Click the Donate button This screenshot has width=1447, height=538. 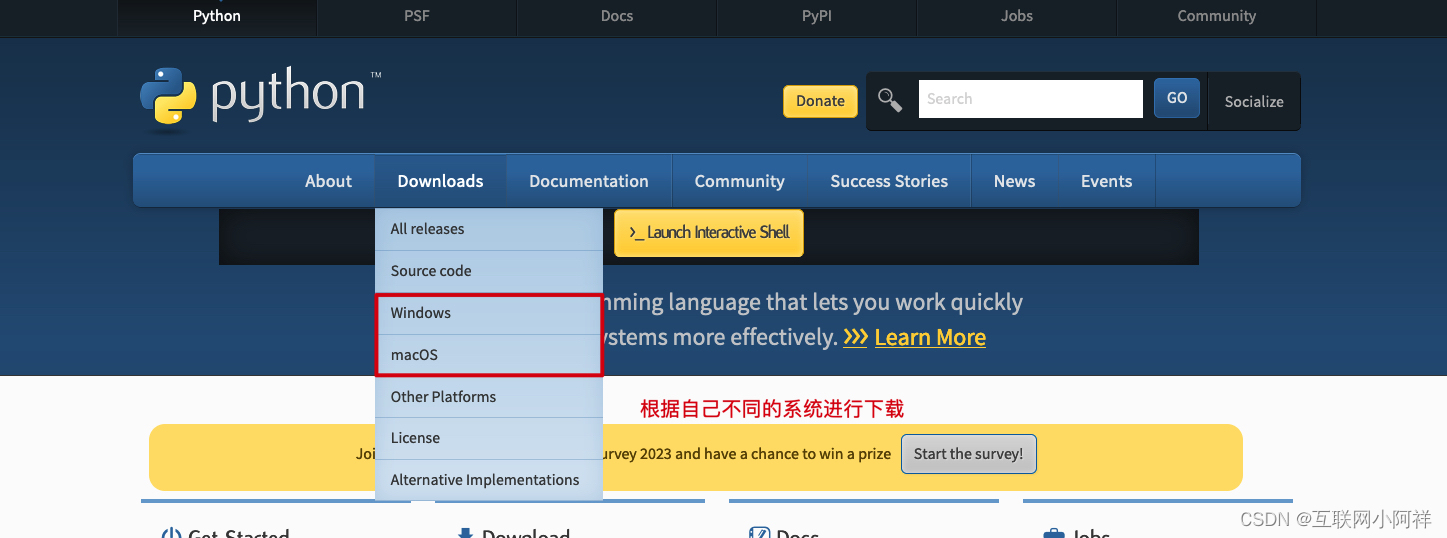point(820,101)
